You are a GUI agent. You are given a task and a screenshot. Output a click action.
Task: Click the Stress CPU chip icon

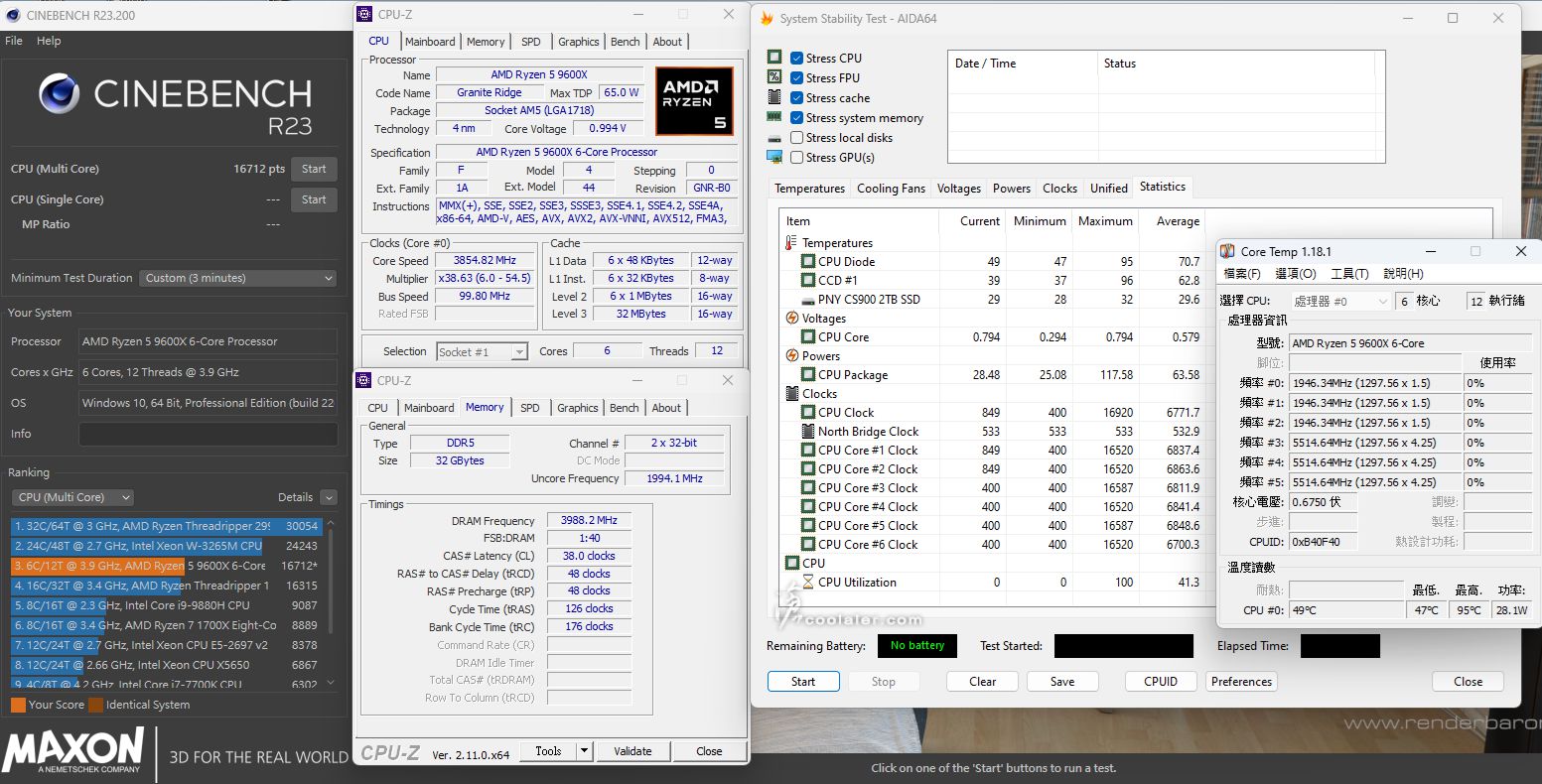pyautogui.click(x=774, y=58)
